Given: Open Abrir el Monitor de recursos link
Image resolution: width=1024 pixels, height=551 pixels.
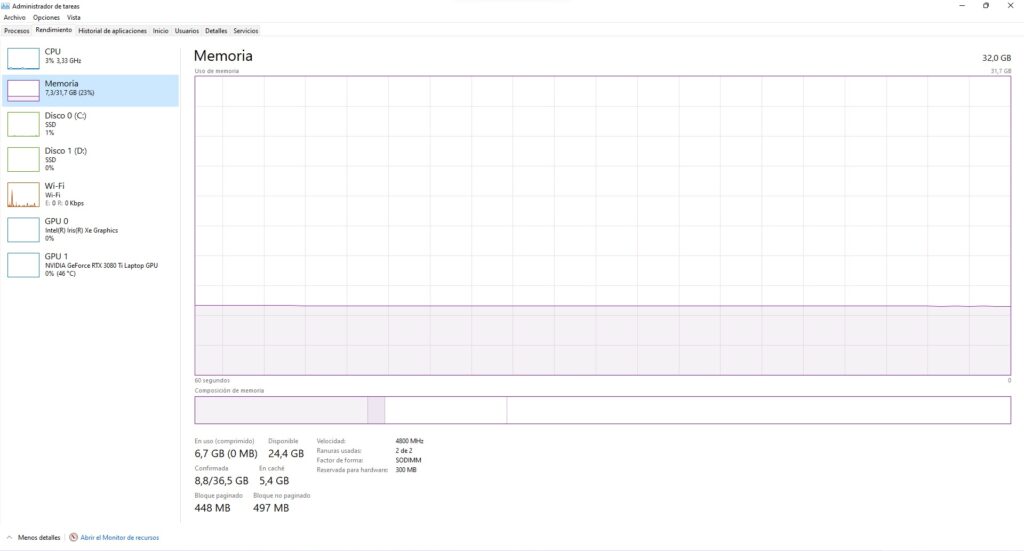Looking at the screenshot, I should pyautogui.click(x=120, y=537).
